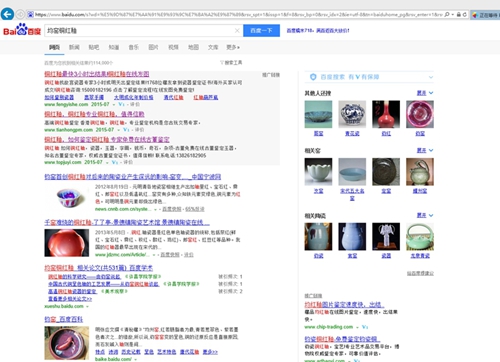Open dropdown arrow after xueshu.baidu.com
This screenshot has height=362, width=500.
tap(87, 306)
